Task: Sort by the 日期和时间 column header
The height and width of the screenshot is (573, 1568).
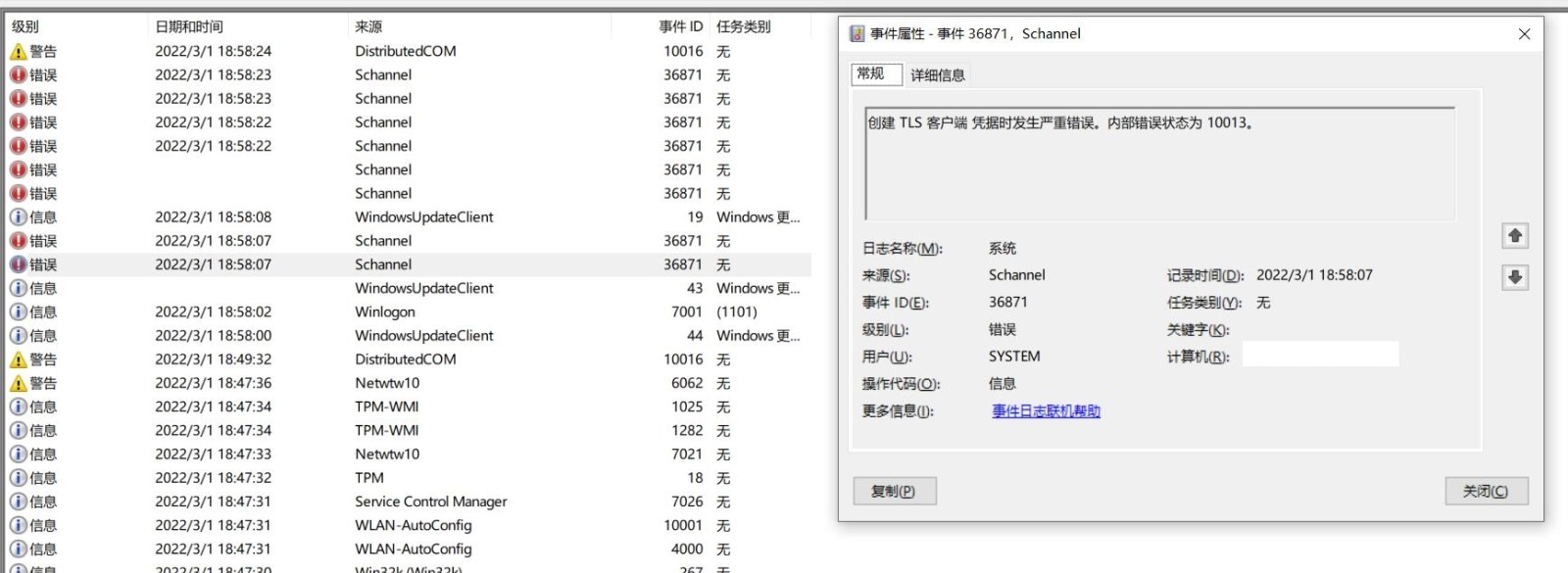Action: 189,26
